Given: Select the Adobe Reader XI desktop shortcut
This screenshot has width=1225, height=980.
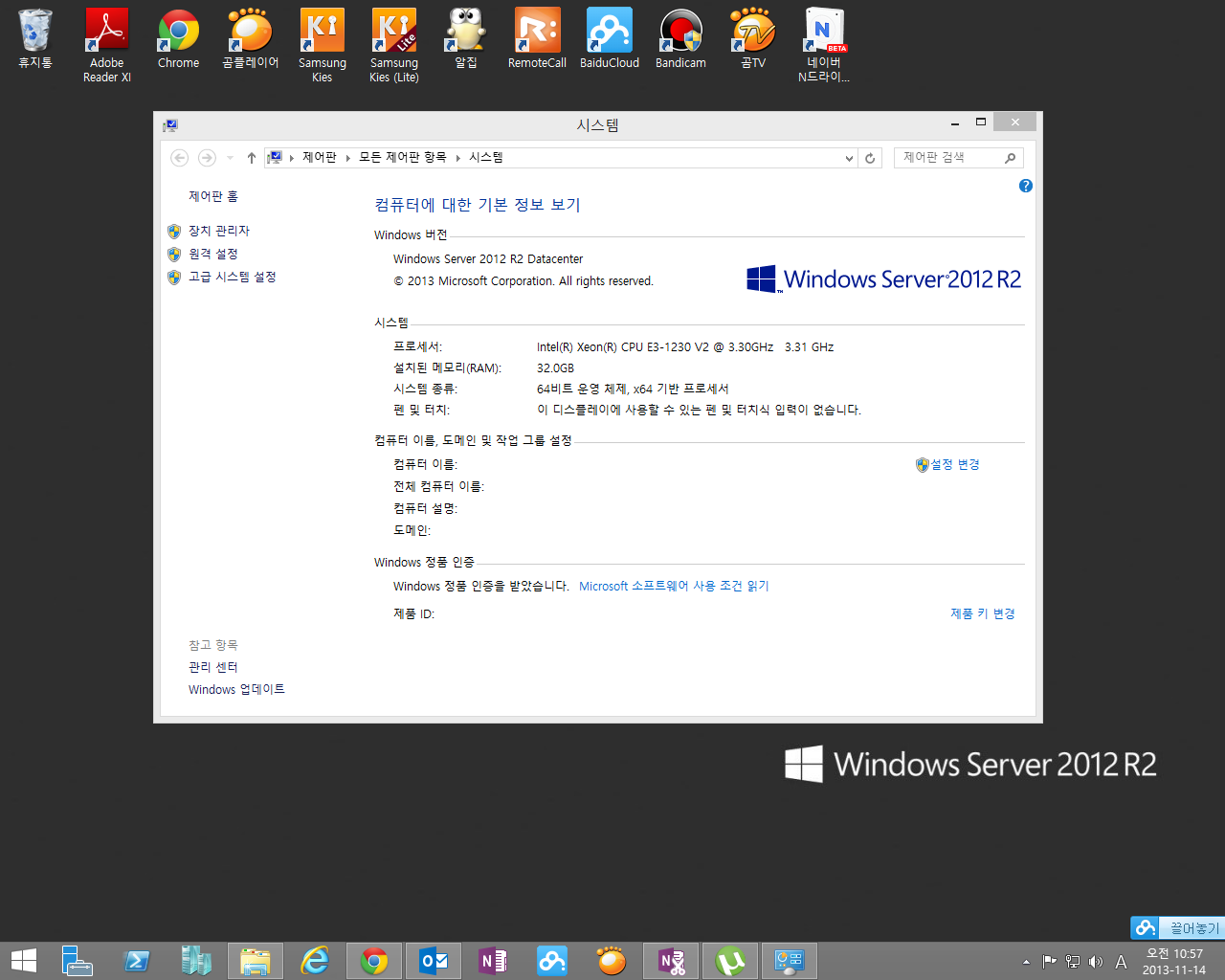Looking at the screenshot, I should point(107,46).
